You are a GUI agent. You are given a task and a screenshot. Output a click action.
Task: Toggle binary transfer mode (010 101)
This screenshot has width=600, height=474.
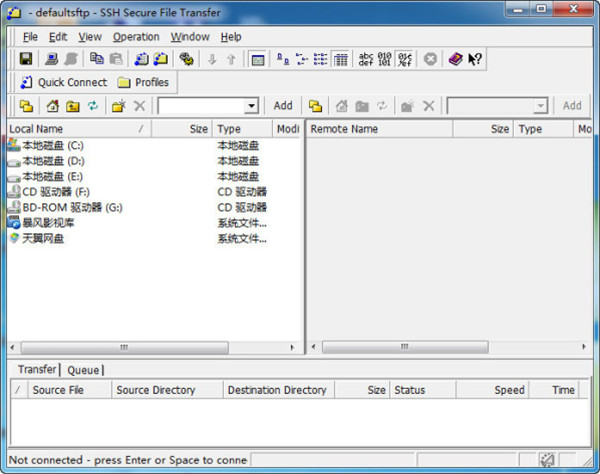click(x=386, y=60)
